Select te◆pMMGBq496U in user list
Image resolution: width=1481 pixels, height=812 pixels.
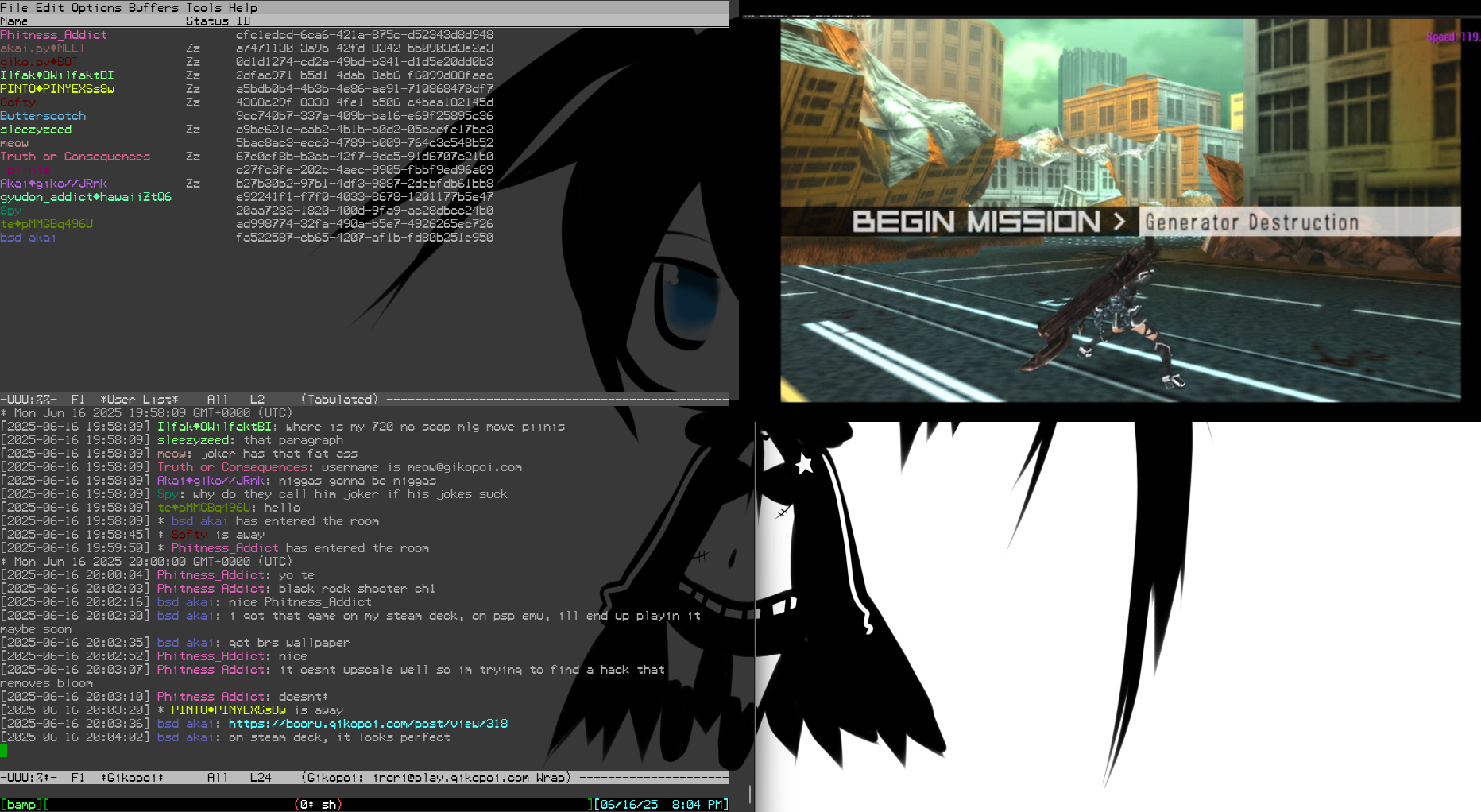[46, 224]
